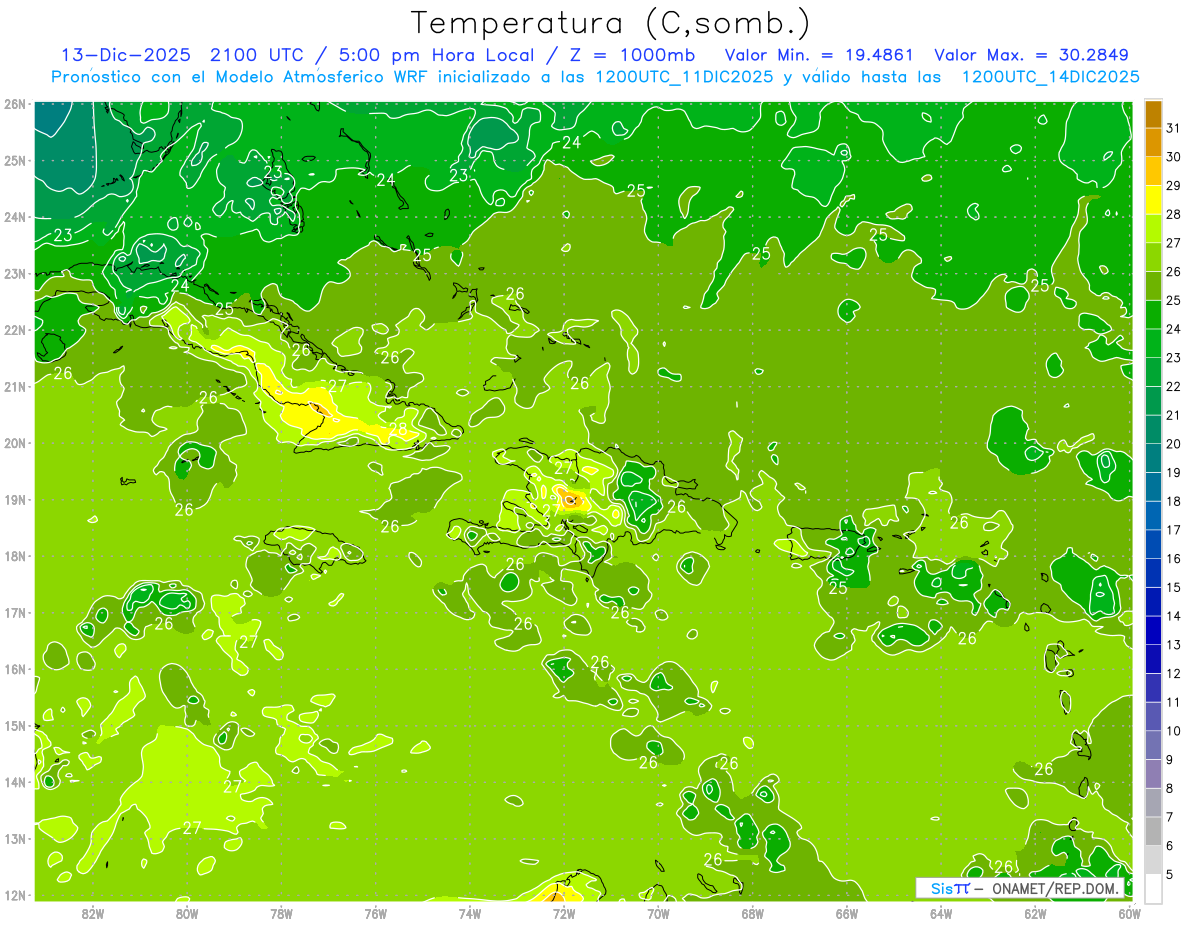Pick the light gray swatch between 5 and 6

pos(1153,860)
